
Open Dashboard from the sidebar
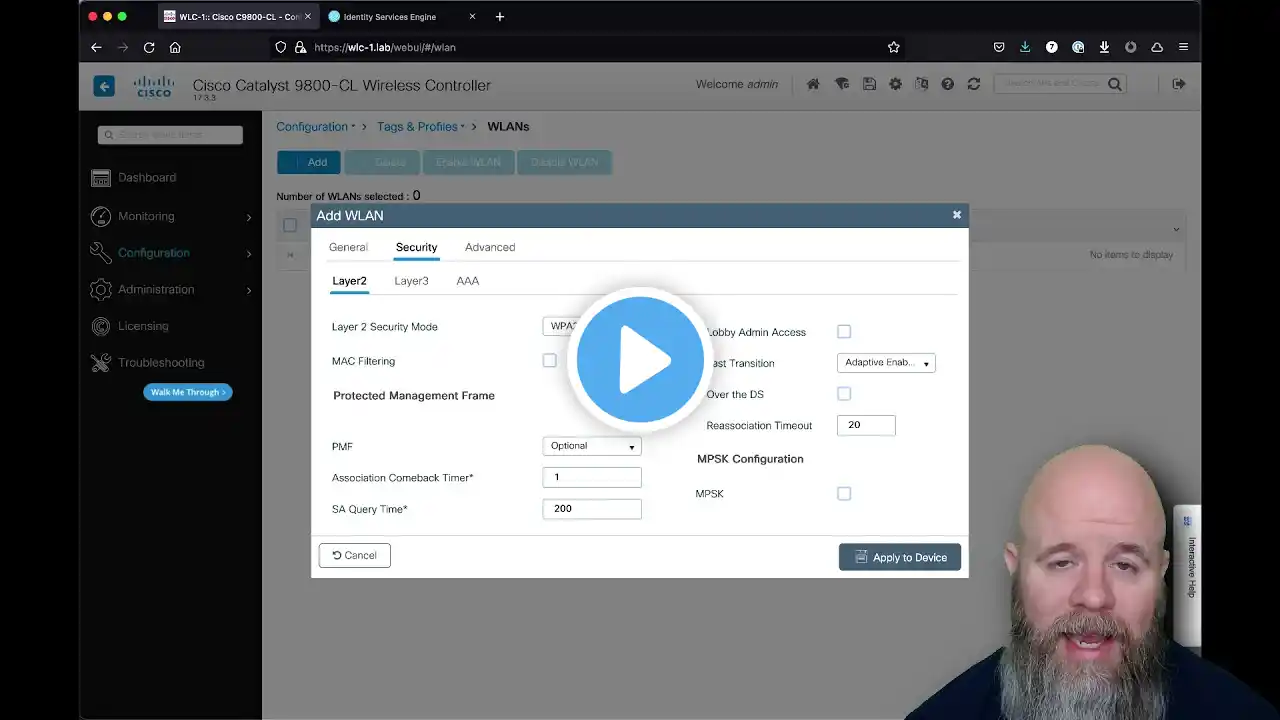tap(146, 178)
